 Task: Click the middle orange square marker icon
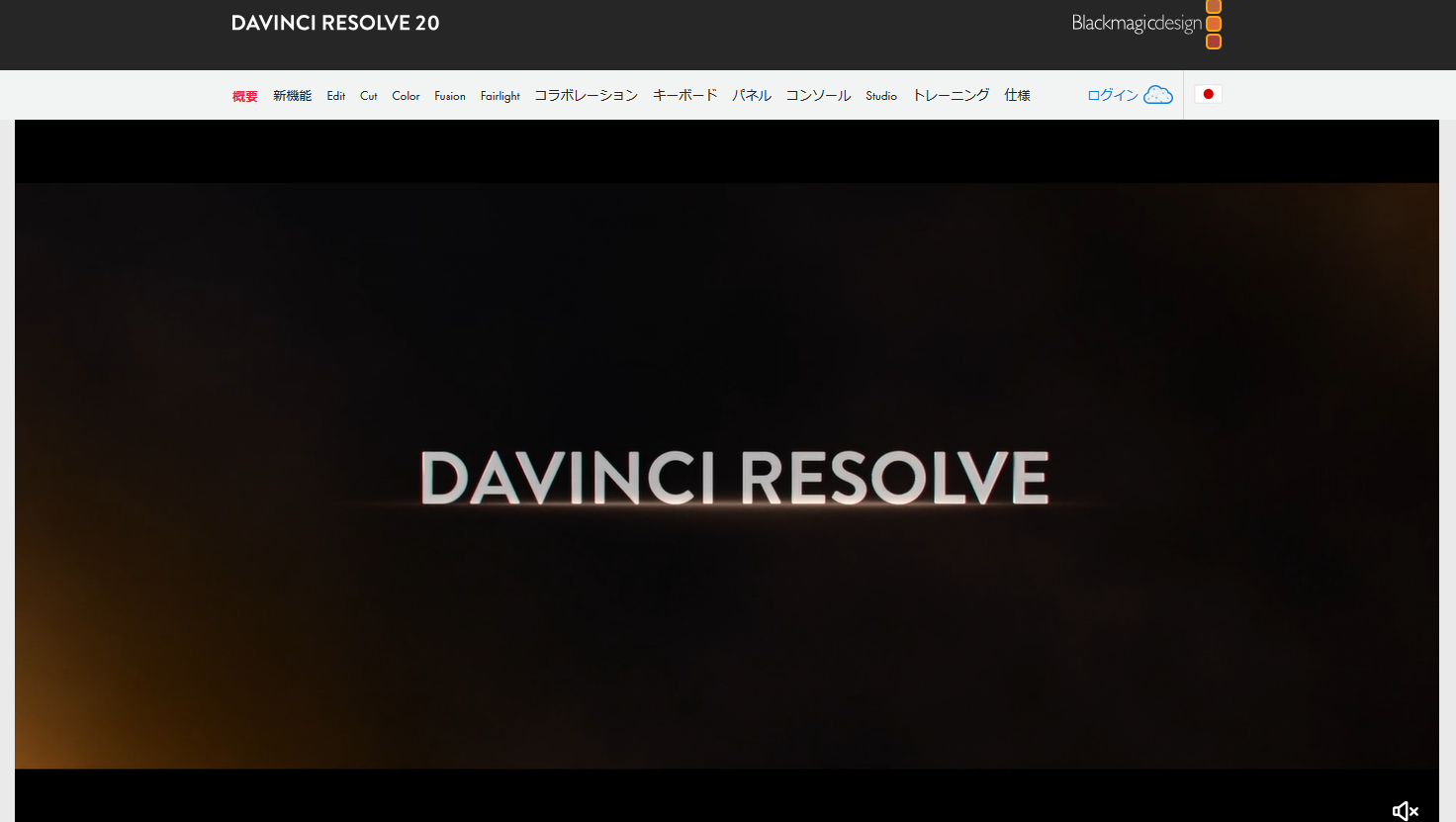tap(1213, 24)
